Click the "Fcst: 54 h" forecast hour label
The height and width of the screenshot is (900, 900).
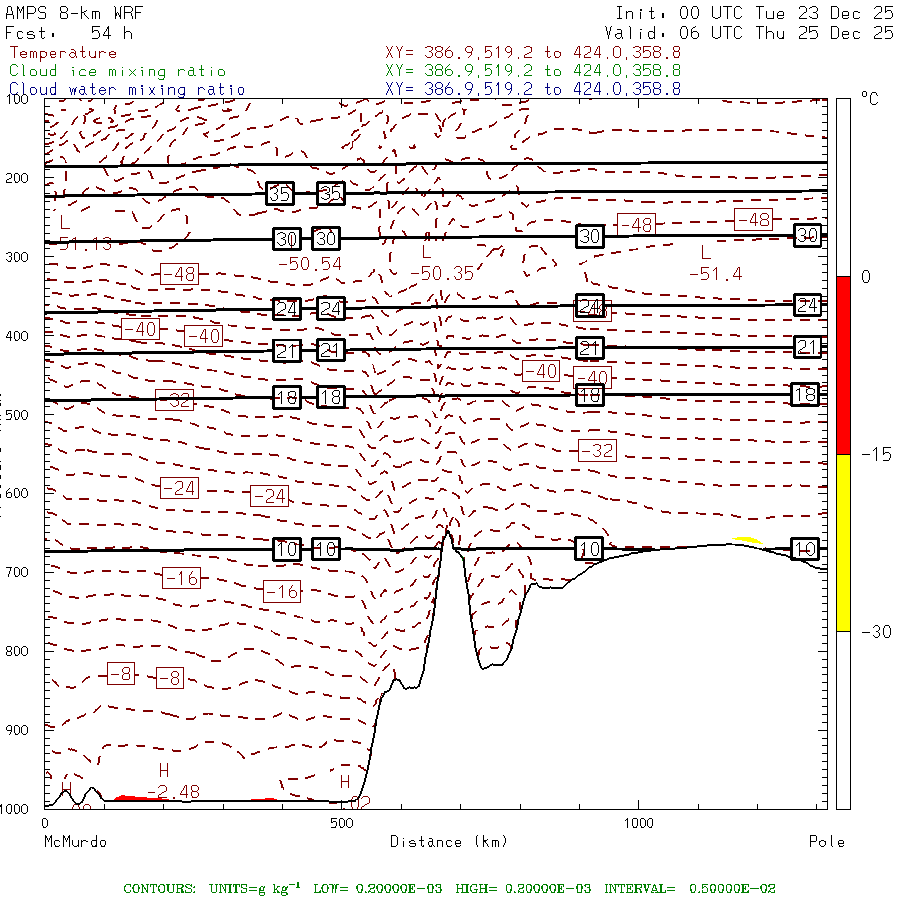[x=69, y=33]
